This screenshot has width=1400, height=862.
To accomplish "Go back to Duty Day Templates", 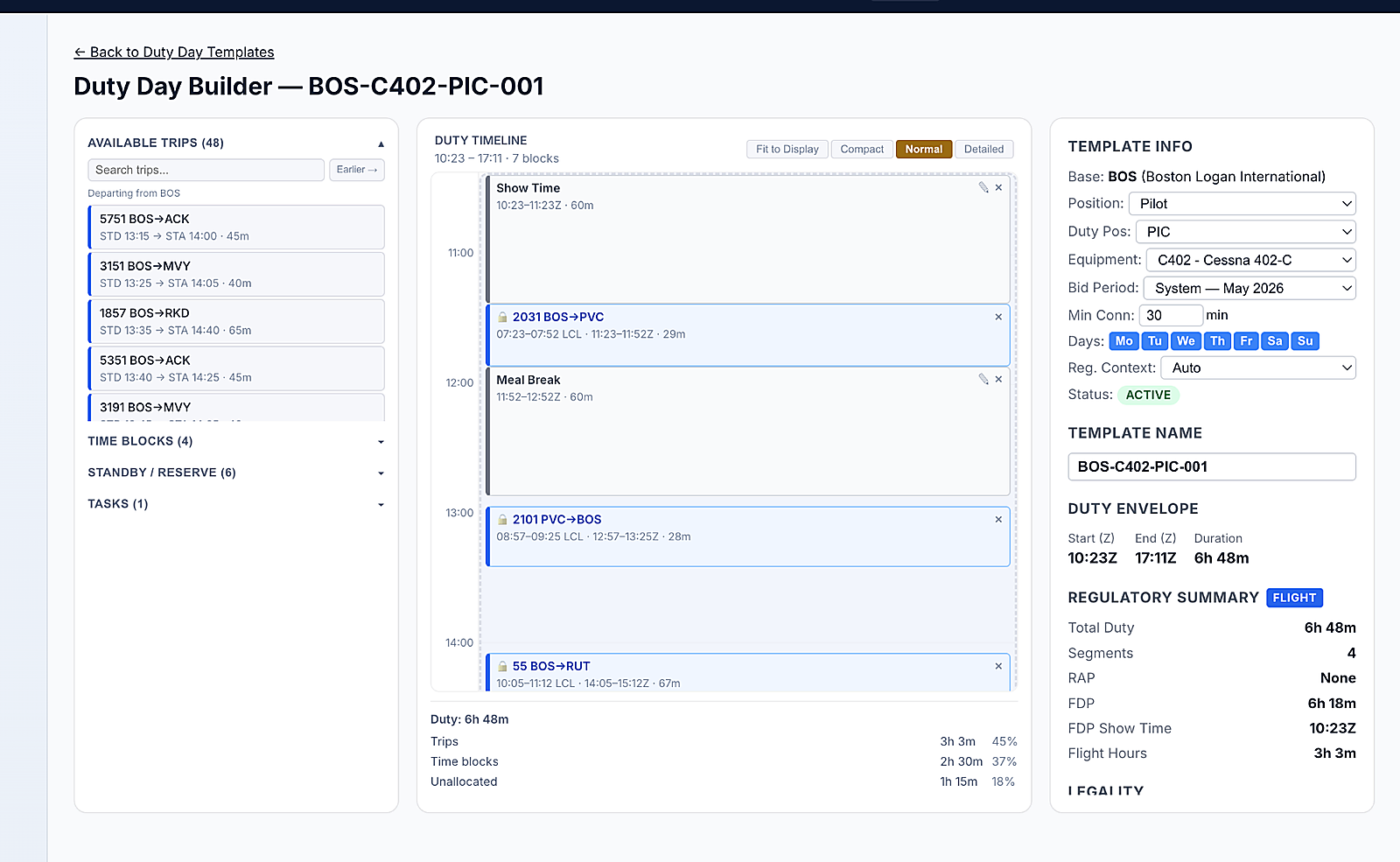I will [x=174, y=53].
